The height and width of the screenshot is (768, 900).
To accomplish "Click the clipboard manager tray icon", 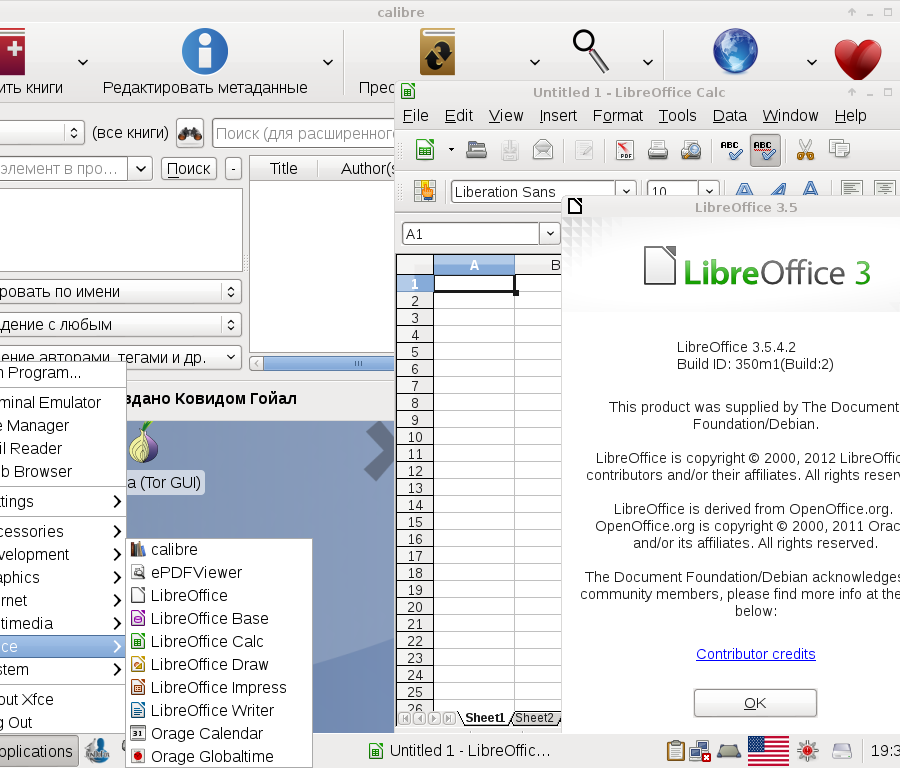I will [676, 750].
